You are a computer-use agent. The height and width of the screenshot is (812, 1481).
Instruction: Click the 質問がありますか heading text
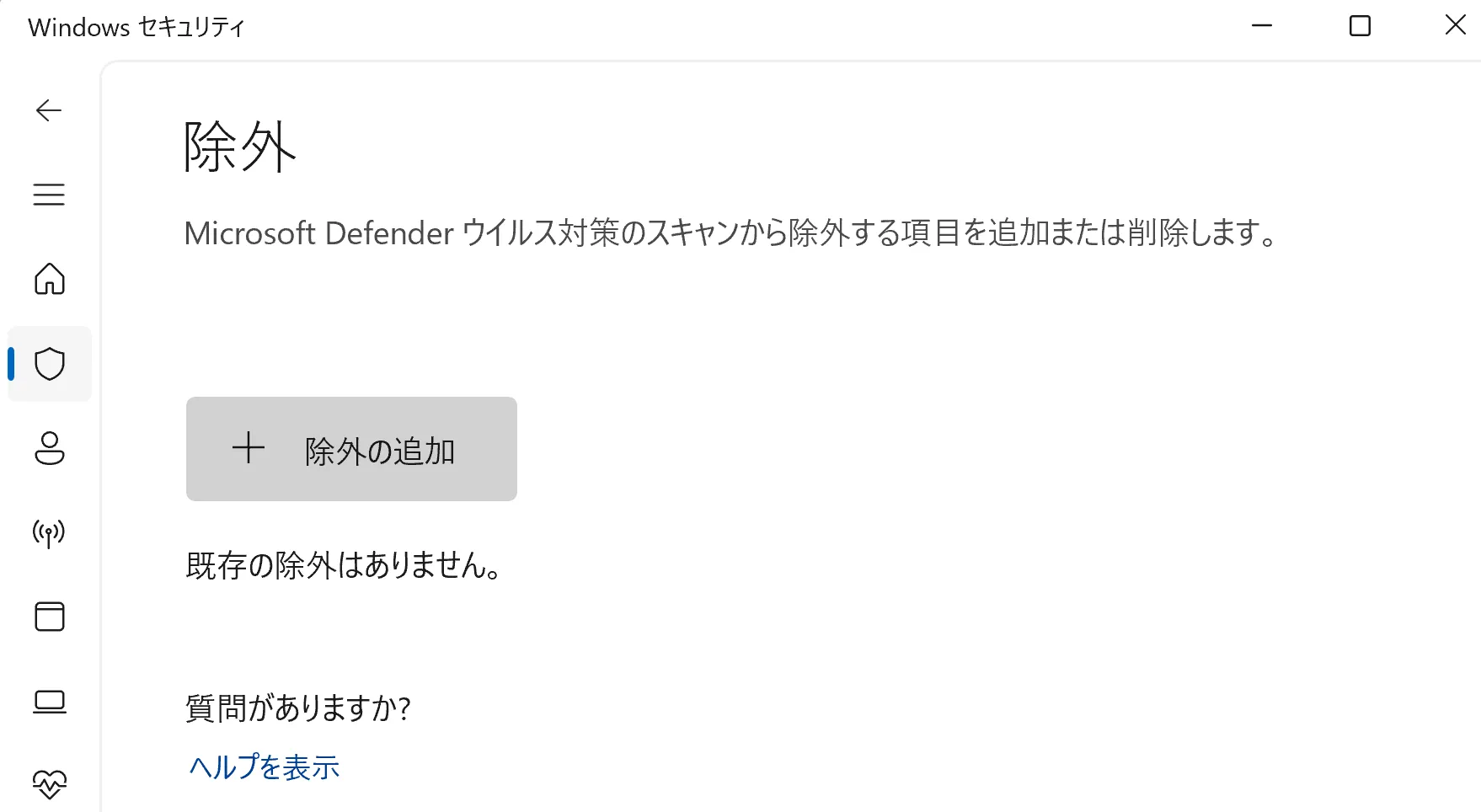point(297,708)
